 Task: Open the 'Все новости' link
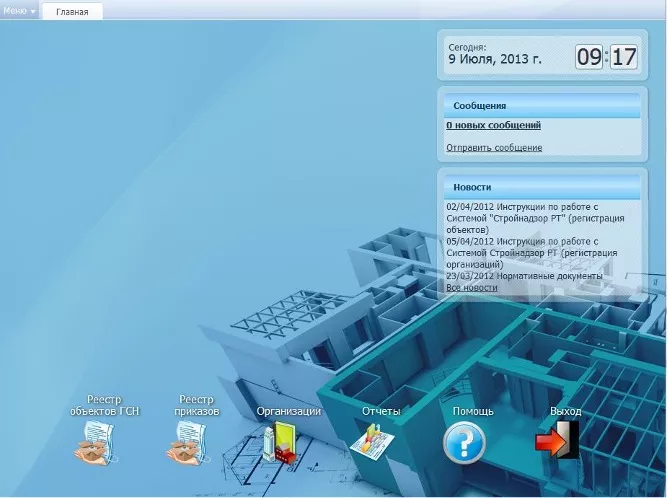coord(471,287)
